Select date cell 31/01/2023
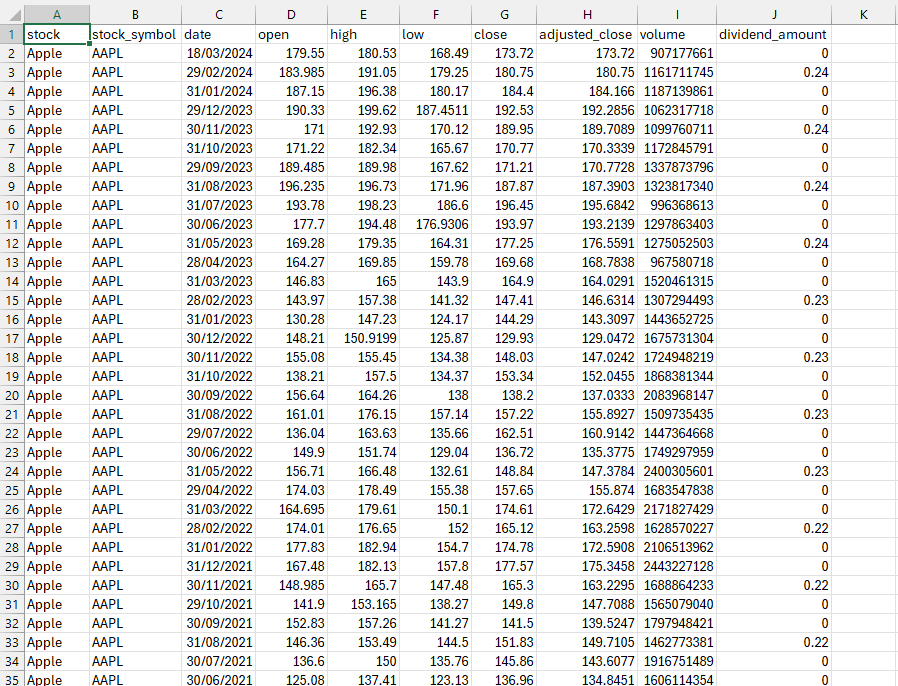Viewport: 898px width, 686px height. pyautogui.click(x=219, y=319)
